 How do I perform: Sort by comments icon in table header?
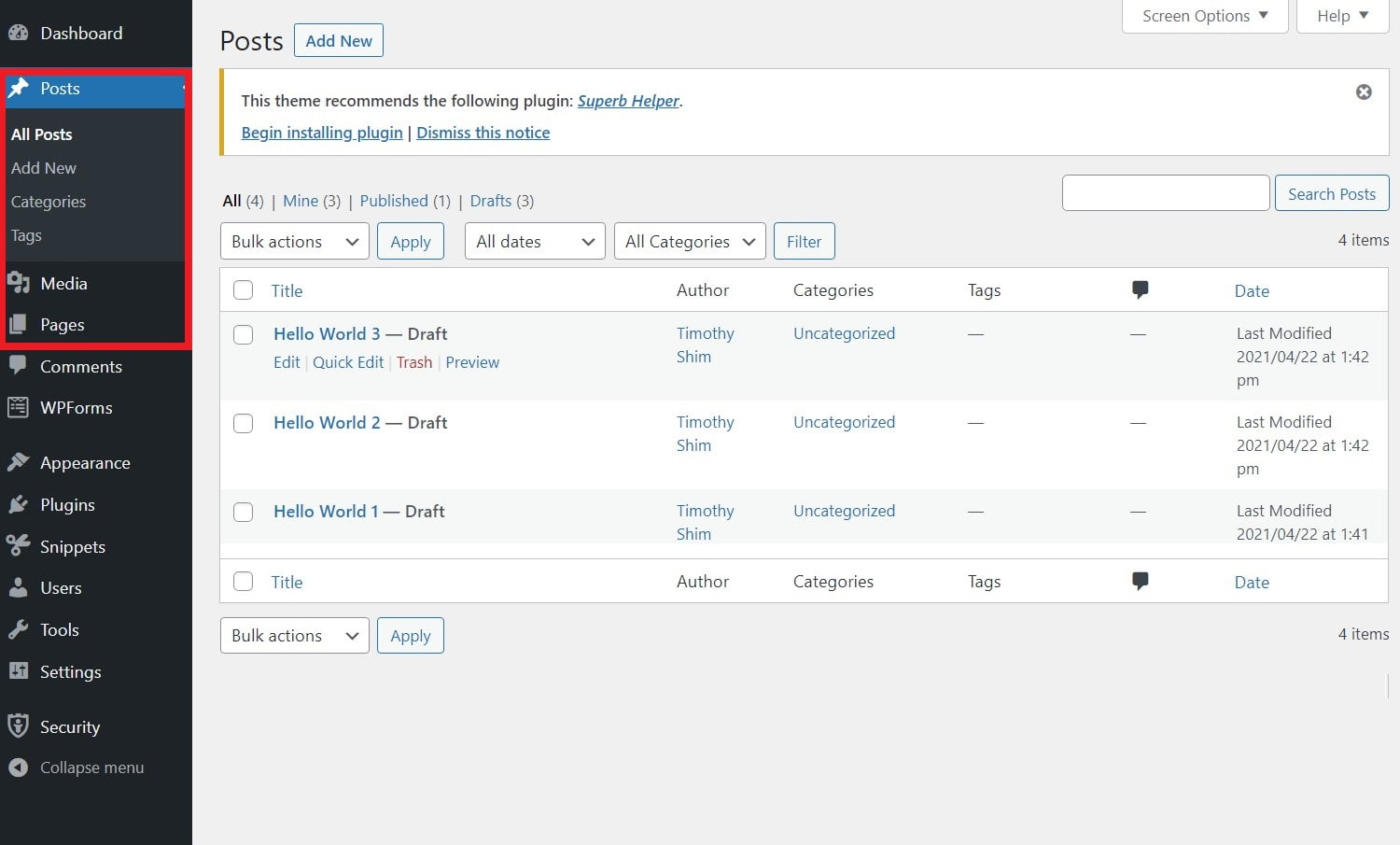(x=1140, y=289)
